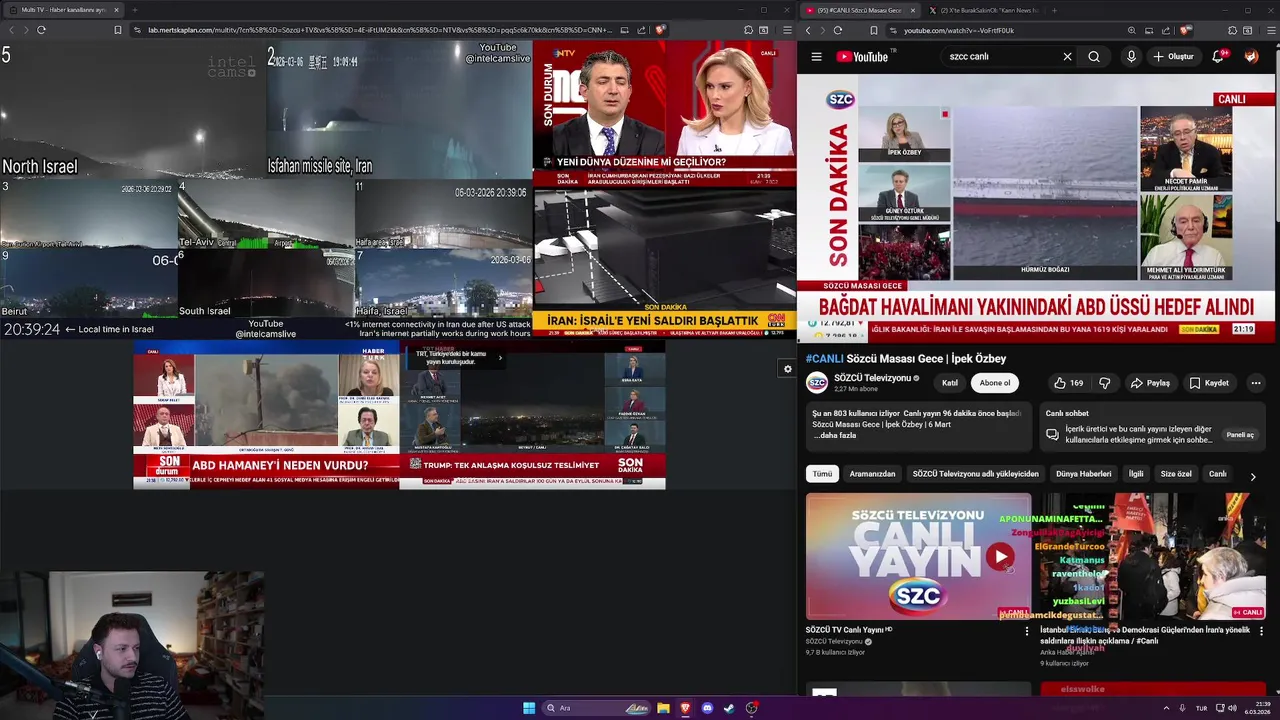Open the YouTube account avatar menu
The image size is (1280, 720).
pyautogui.click(x=1251, y=57)
